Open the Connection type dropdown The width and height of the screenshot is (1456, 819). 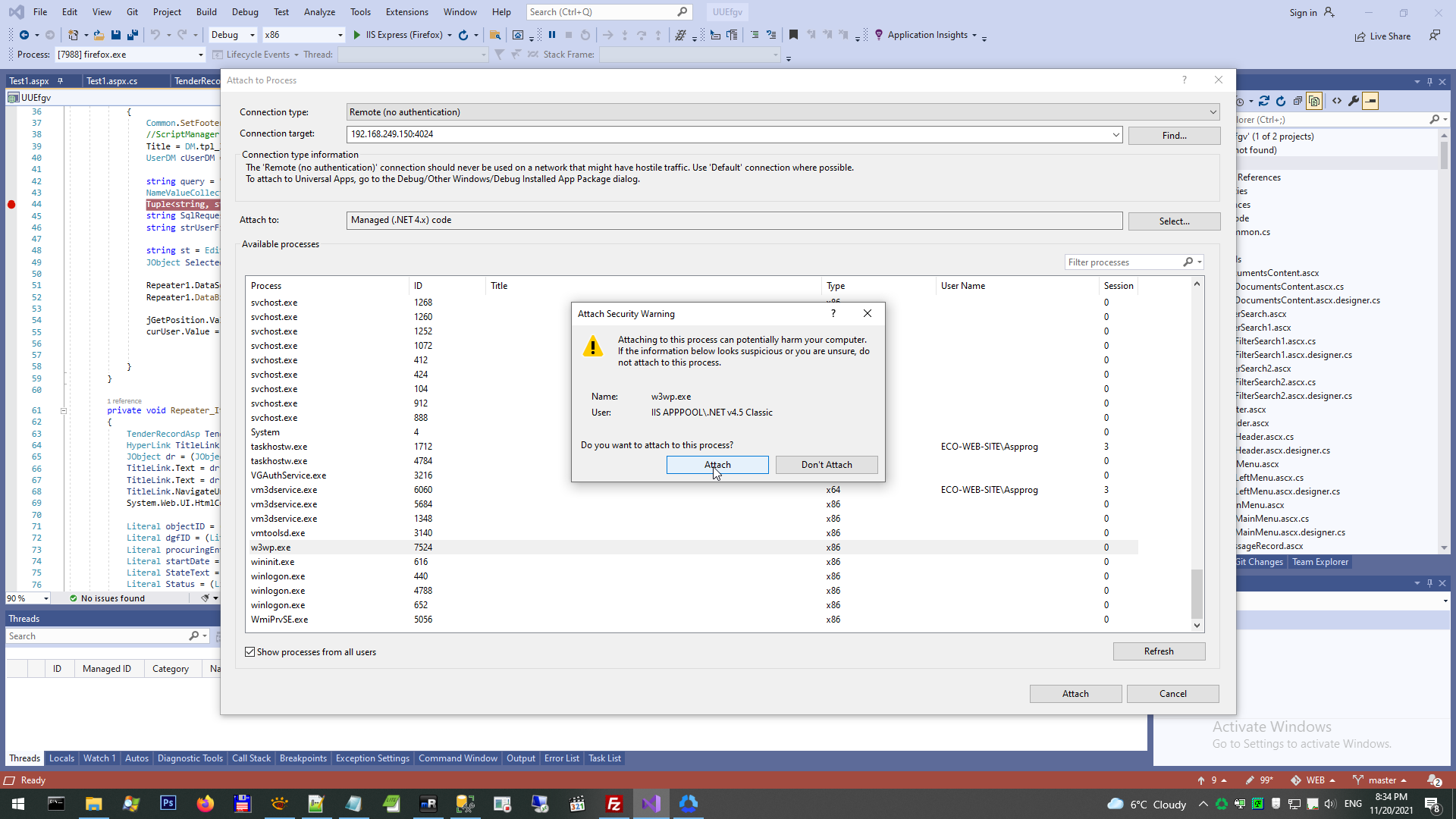(1213, 112)
